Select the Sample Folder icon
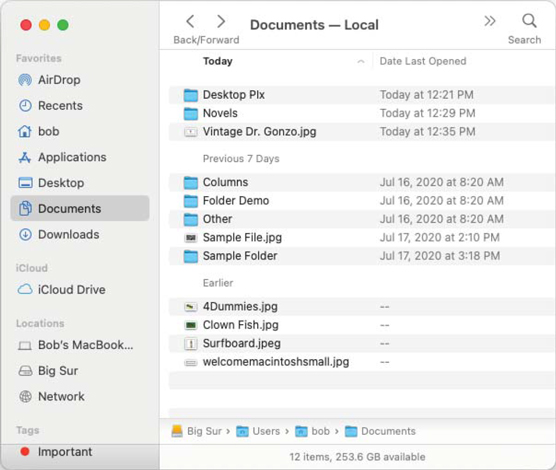The height and width of the screenshot is (470, 556). pyautogui.click(x=191, y=256)
